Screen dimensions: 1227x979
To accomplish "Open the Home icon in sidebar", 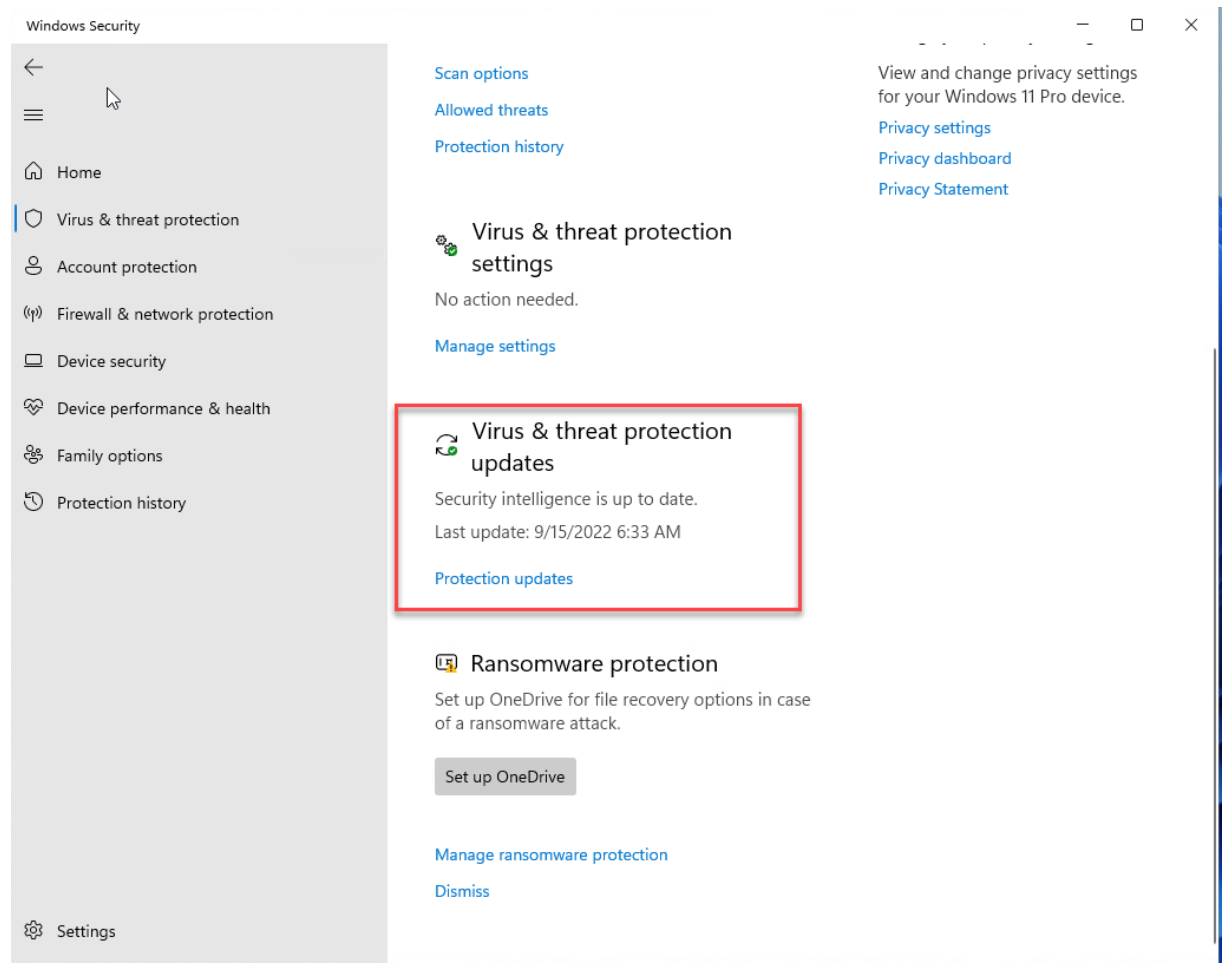I will (34, 172).
